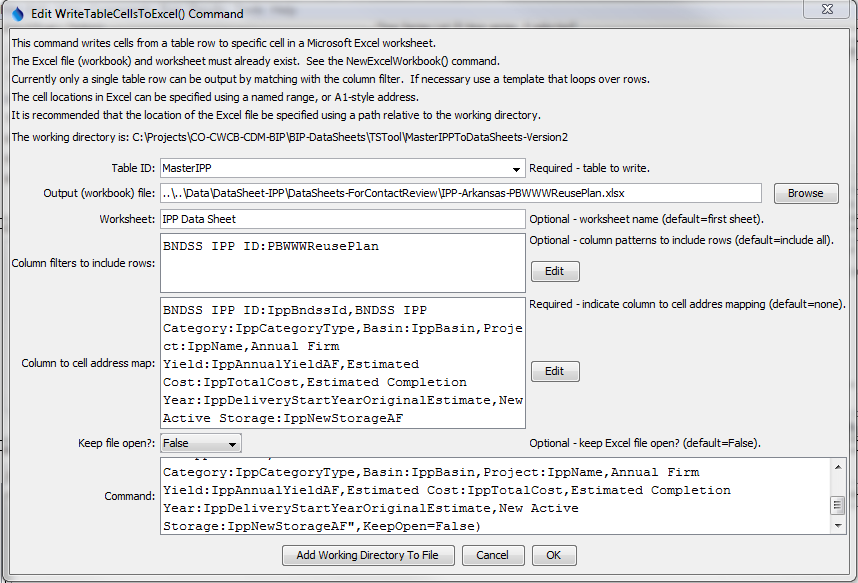Image resolution: width=858 pixels, height=583 pixels.
Task: Click the 'Command:' label
Action: (x=130, y=497)
